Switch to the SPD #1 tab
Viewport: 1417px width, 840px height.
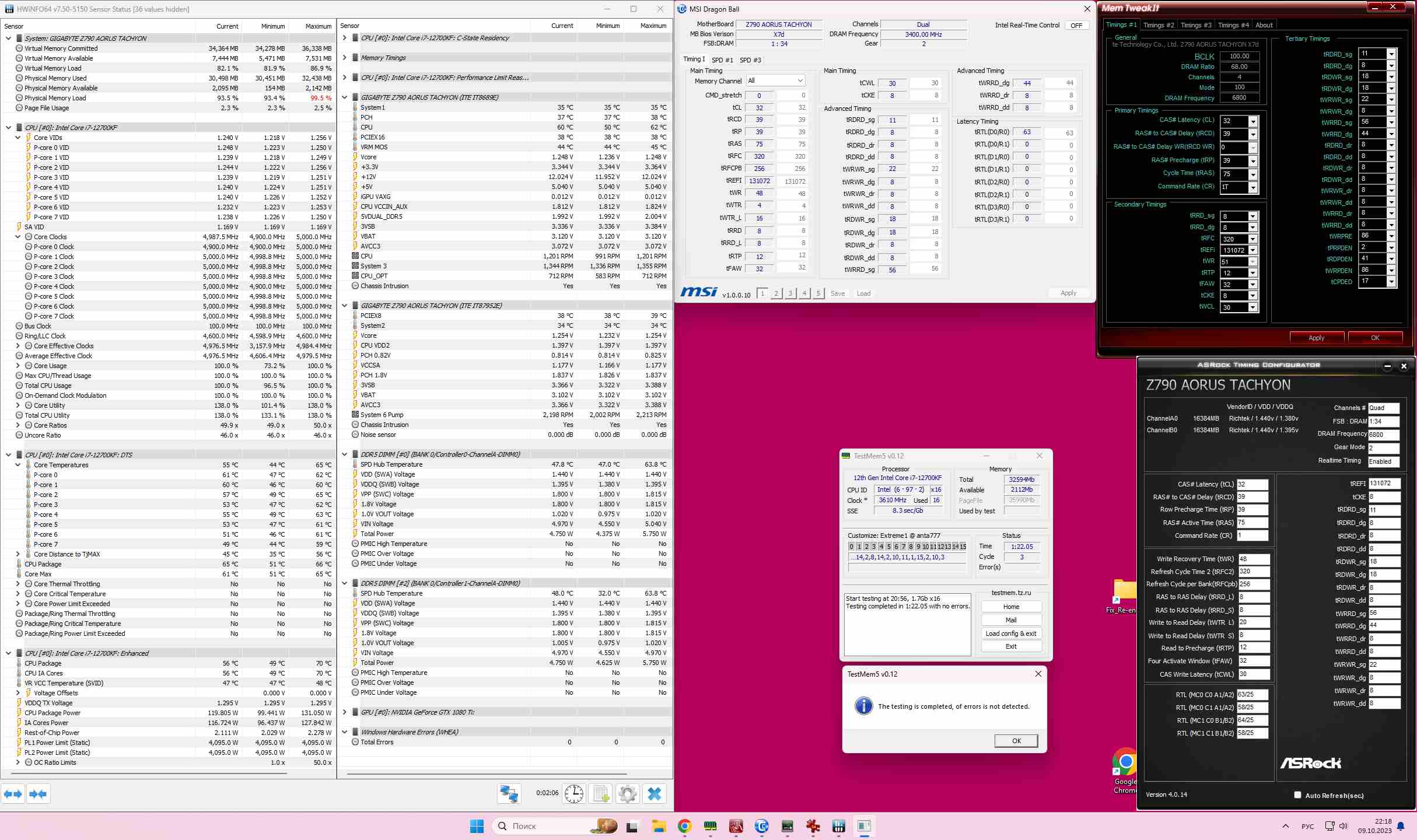722,60
